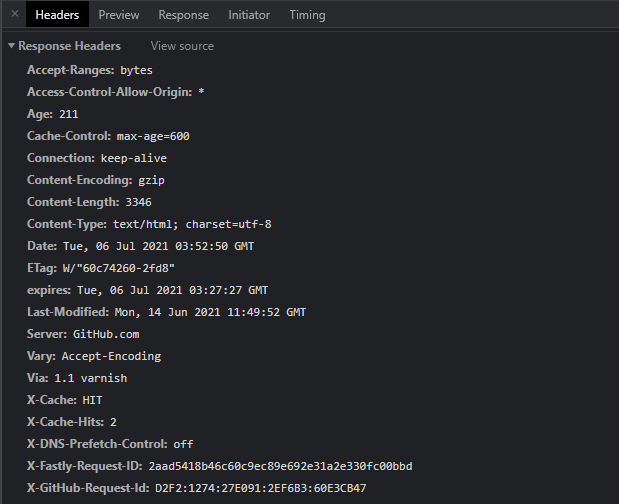
Task: Collapse the Response Headers section
Action: (11, 46)
